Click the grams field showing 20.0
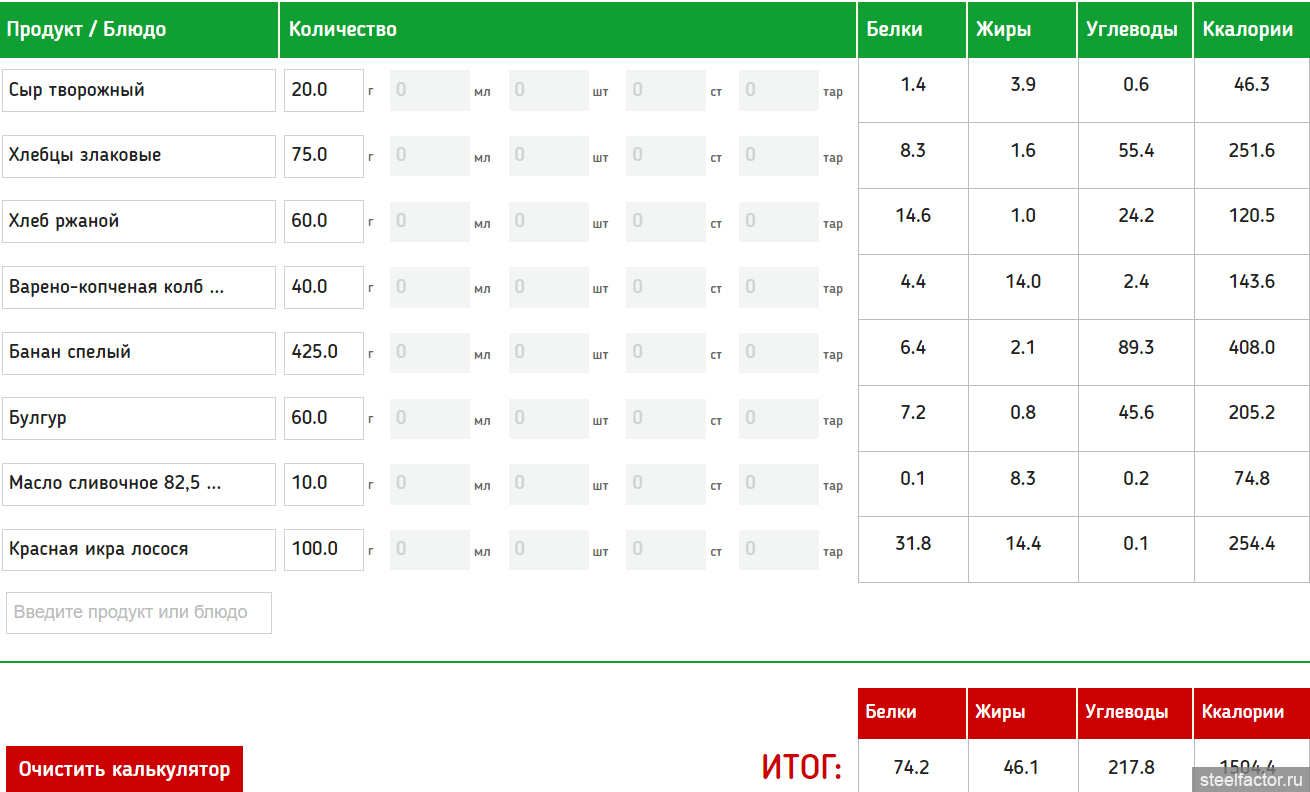Image resolution: width=1310 pixels, height=792 pixels. 323,90
